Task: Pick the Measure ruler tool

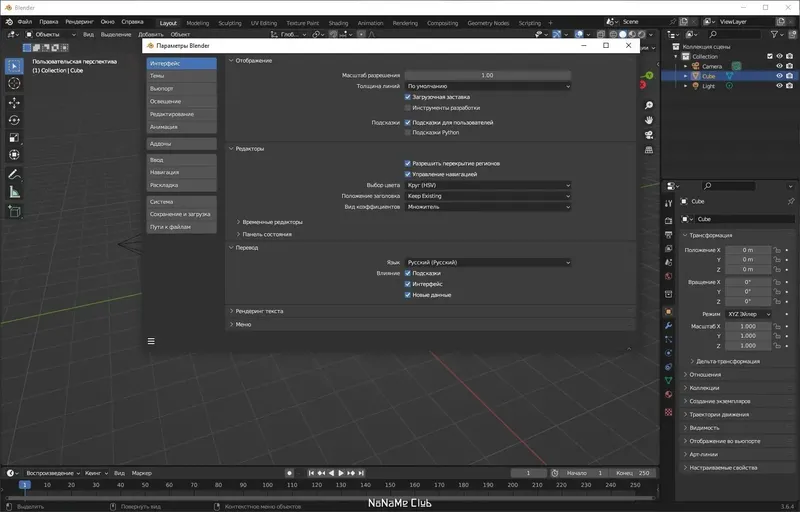Action: [x=14, y=192]
